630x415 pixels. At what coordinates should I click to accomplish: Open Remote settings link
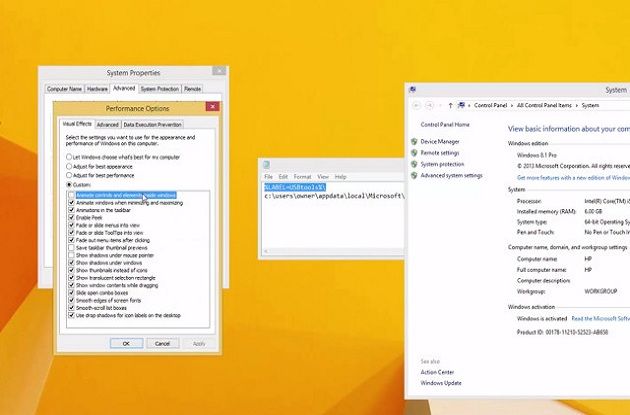(440, 153)
